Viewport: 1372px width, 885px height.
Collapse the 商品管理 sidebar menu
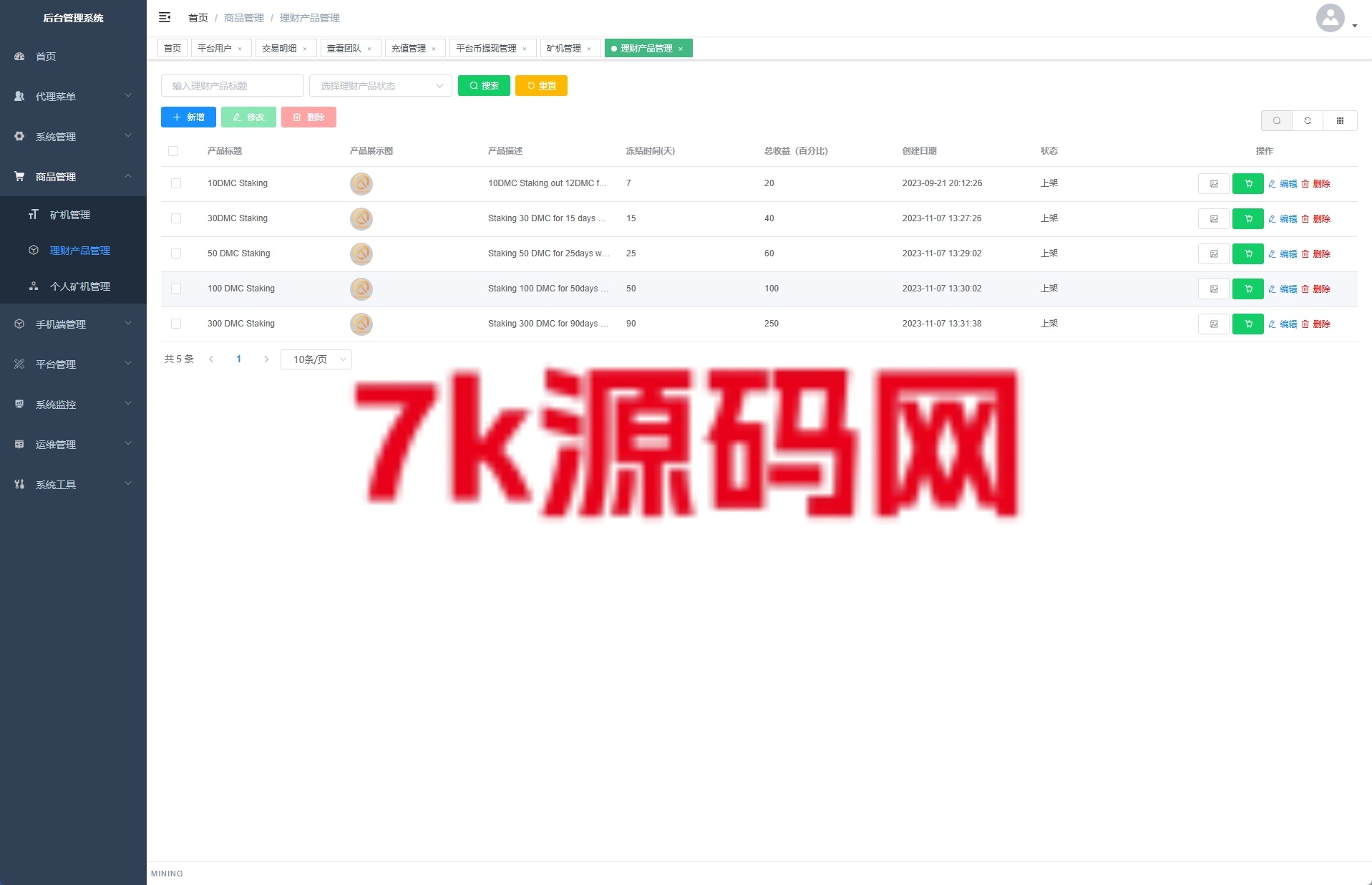coord(73,177)
